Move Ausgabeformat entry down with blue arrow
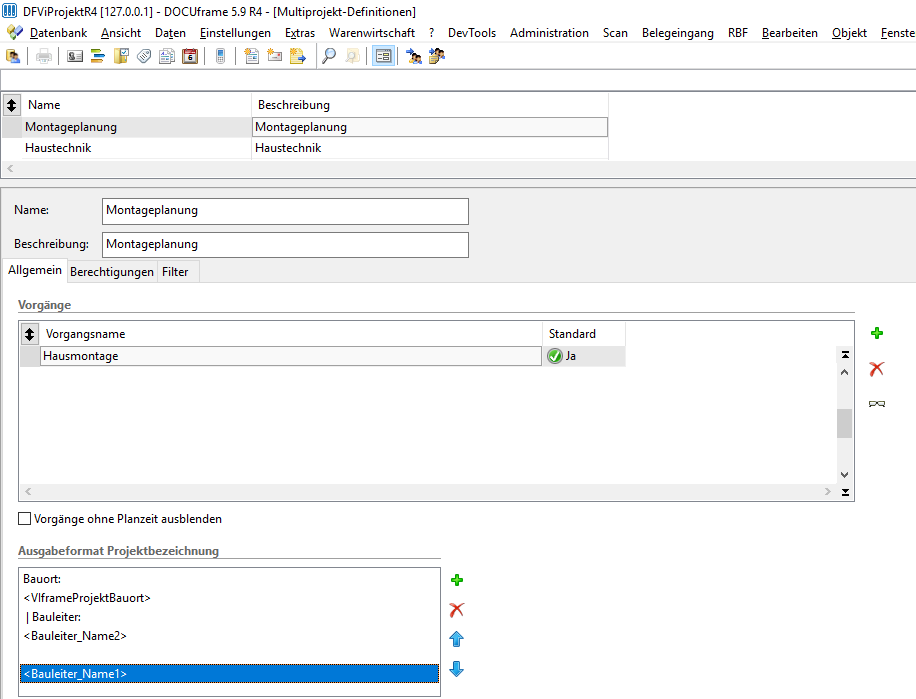The width and height of the screenshot is (916, 699). coord(456,669)
